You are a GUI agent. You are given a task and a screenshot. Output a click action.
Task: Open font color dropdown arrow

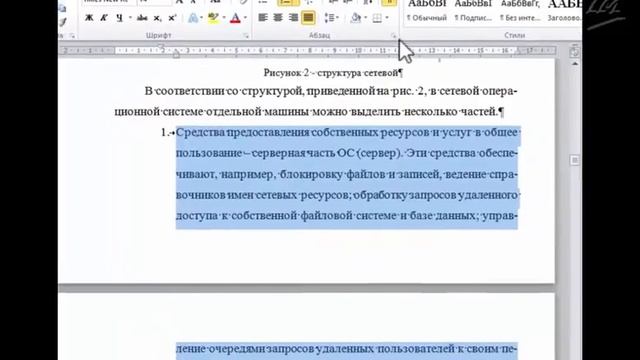coord(245,18)
